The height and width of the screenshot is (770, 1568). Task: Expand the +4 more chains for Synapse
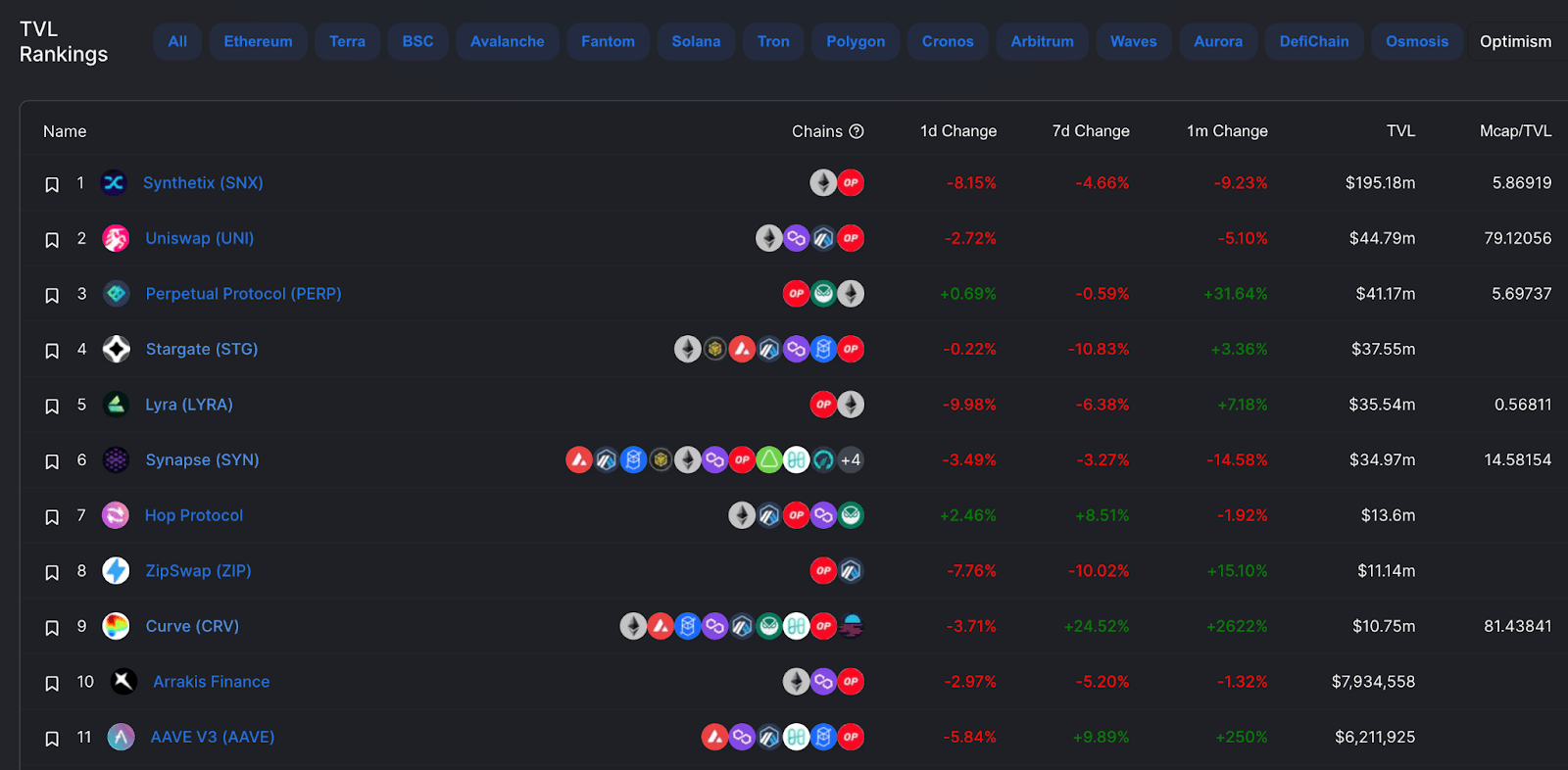(x=851, y=459)
